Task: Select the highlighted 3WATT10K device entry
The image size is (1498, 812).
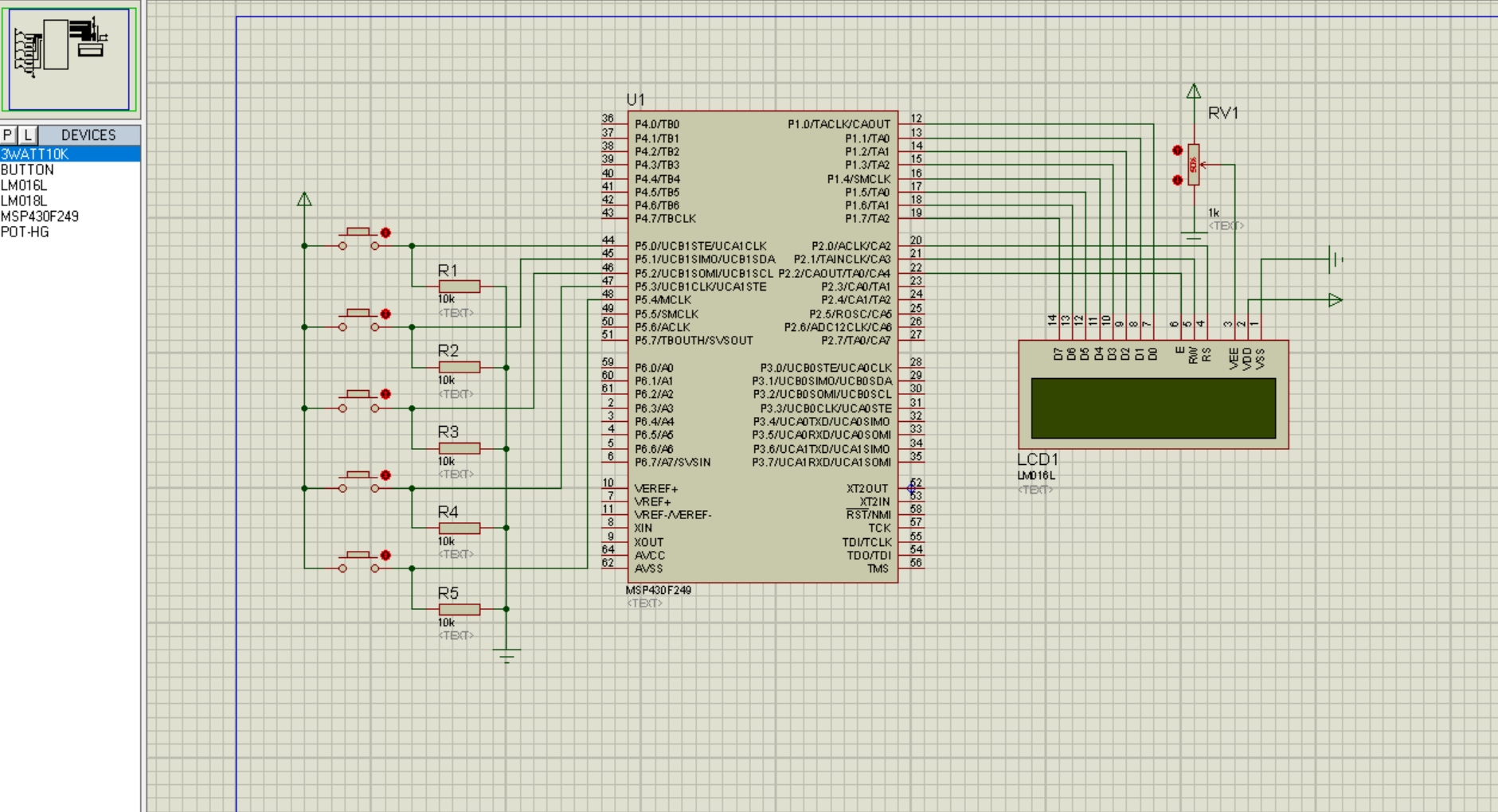Action: (x=35, y=154)
